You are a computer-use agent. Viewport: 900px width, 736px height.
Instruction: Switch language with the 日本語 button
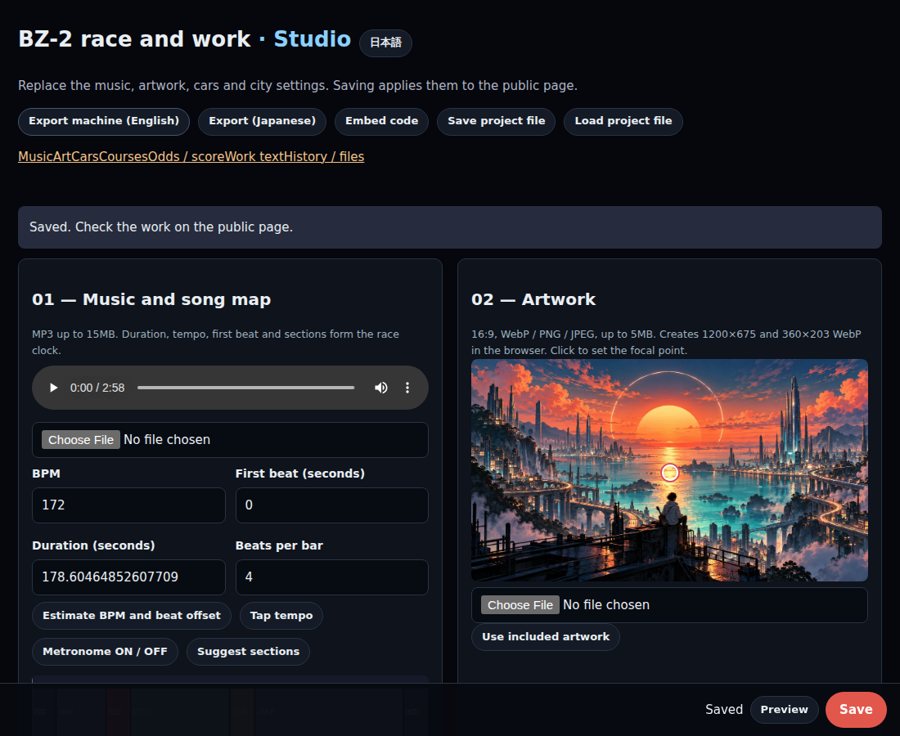click(385, 42)
